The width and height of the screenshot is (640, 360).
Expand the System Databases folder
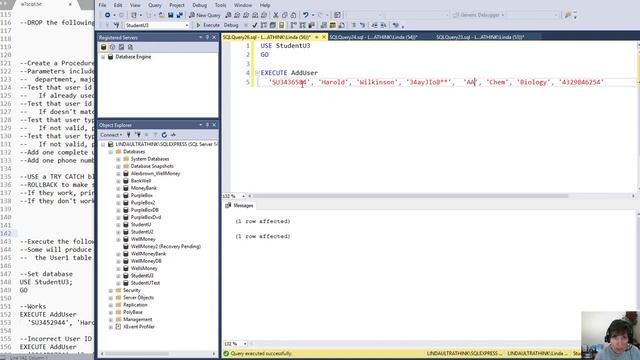(x=118, y=159)
